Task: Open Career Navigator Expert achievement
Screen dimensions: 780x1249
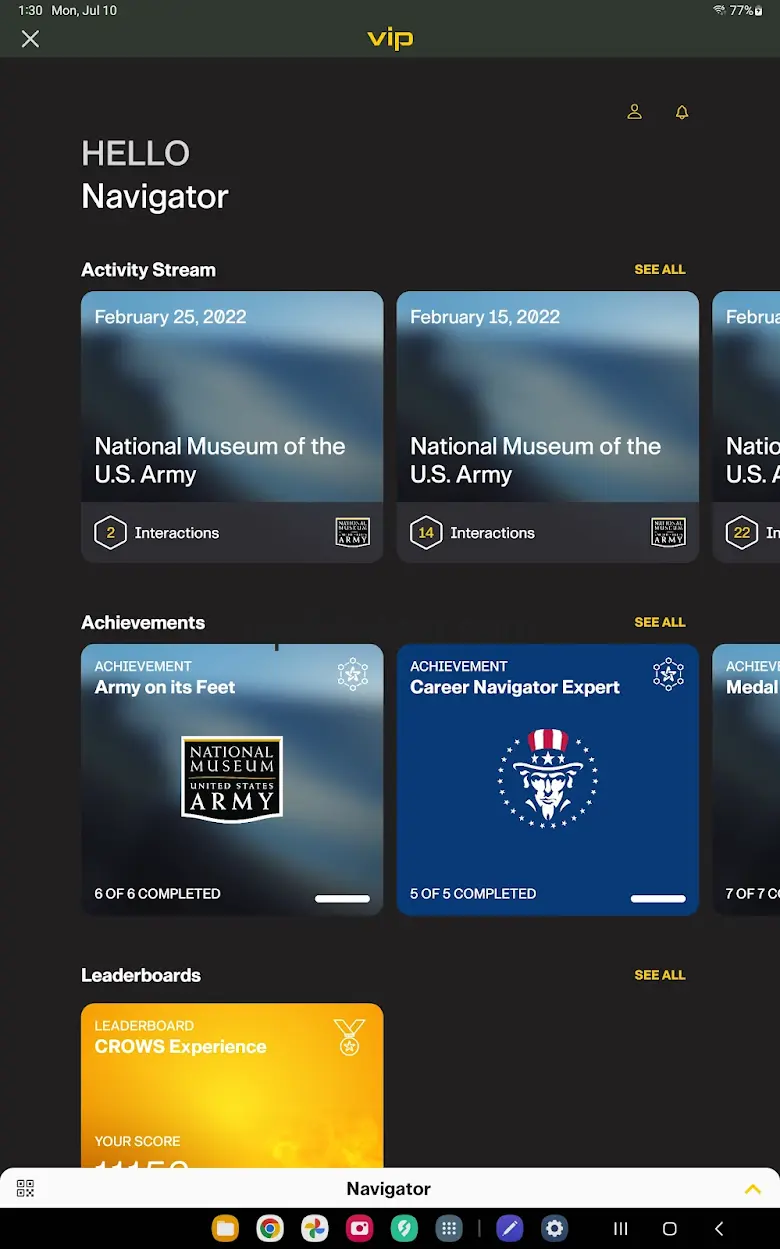Action: pos(548,780)
